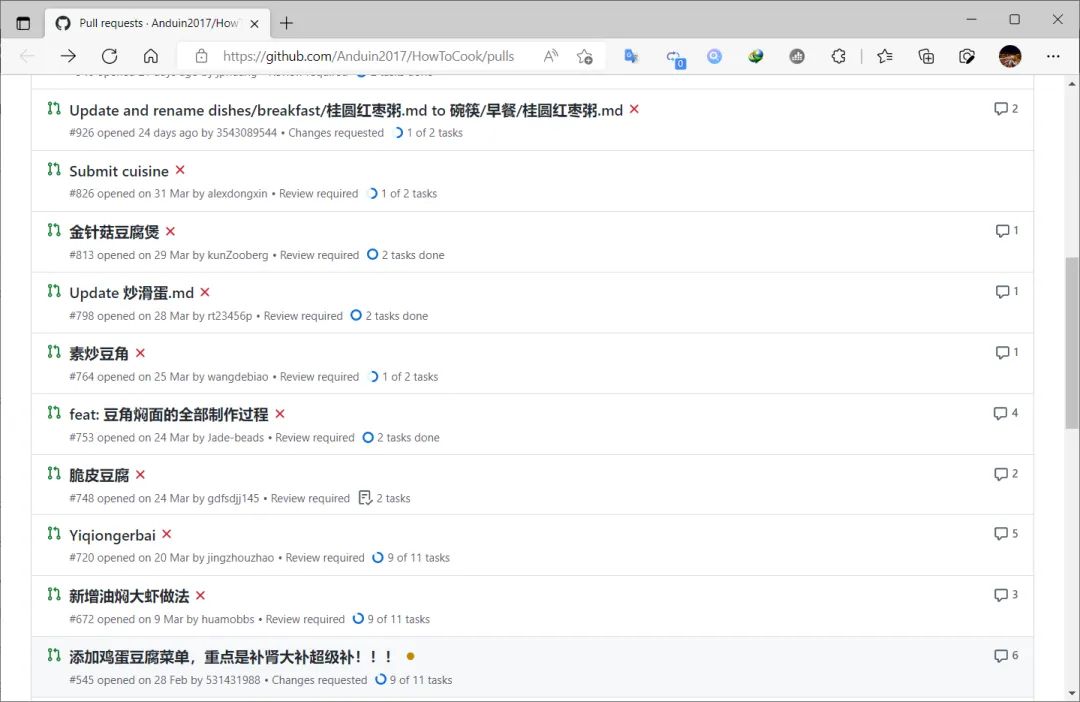Open the blue magnifier extension icon
The width and height of the screenshot is (1080, 702).
(x=714, y=56)
